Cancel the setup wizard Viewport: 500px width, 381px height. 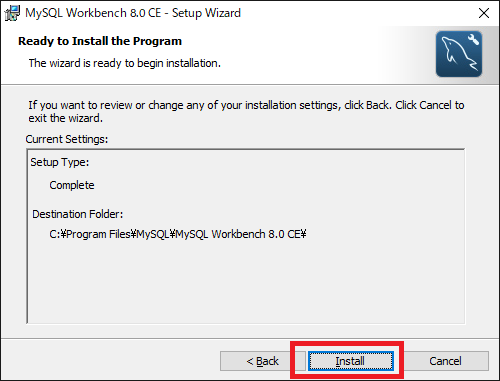445,361
